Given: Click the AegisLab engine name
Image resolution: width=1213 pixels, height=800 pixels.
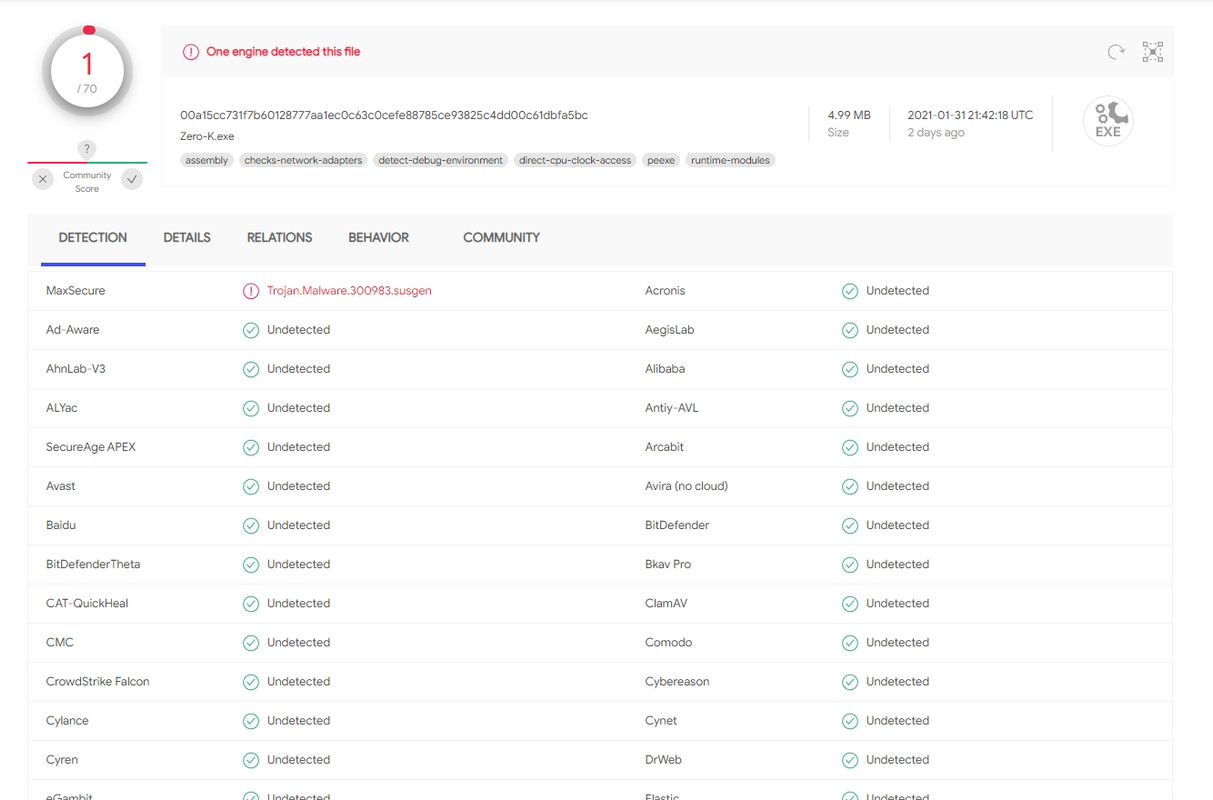Looking at the screenshot, I should [669, 330].
